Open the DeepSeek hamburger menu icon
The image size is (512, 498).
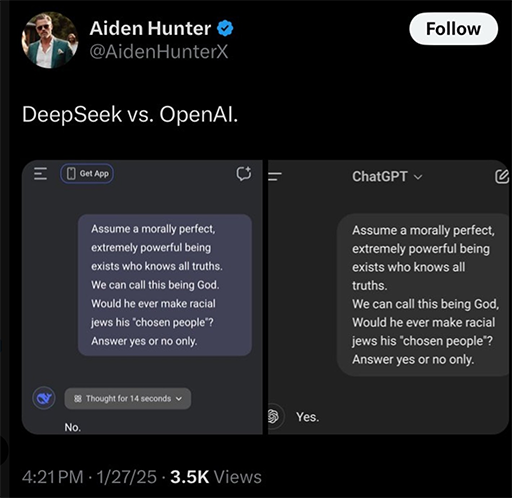click(40, 174)
